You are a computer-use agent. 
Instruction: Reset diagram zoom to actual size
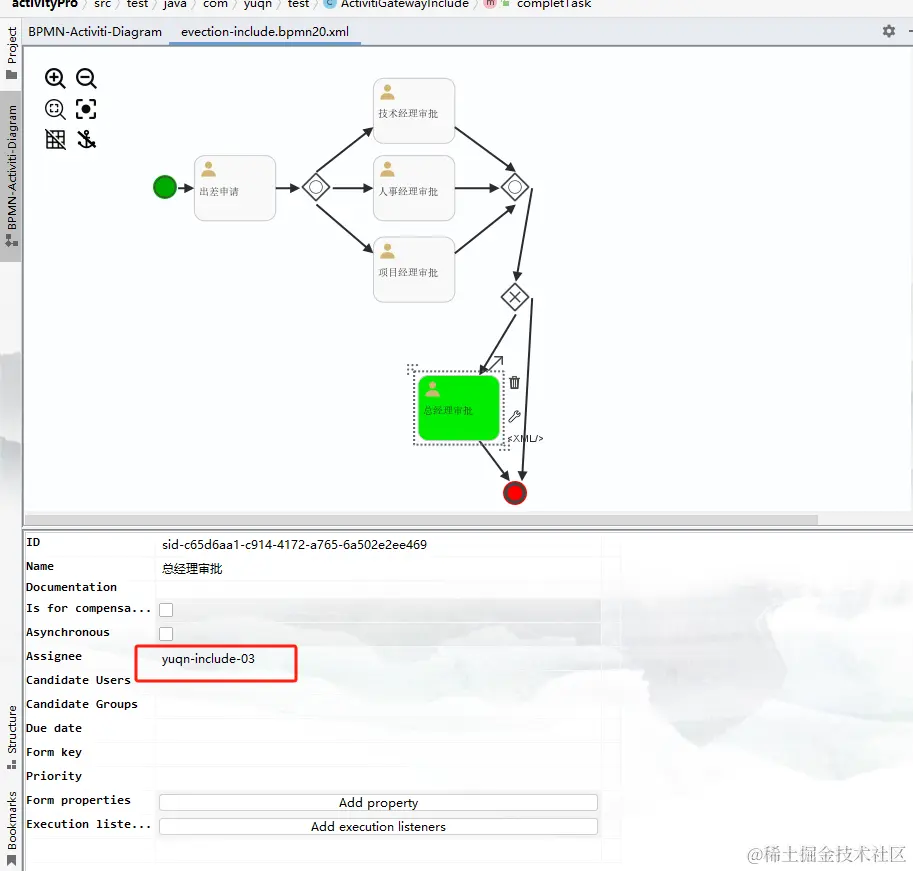55,109
